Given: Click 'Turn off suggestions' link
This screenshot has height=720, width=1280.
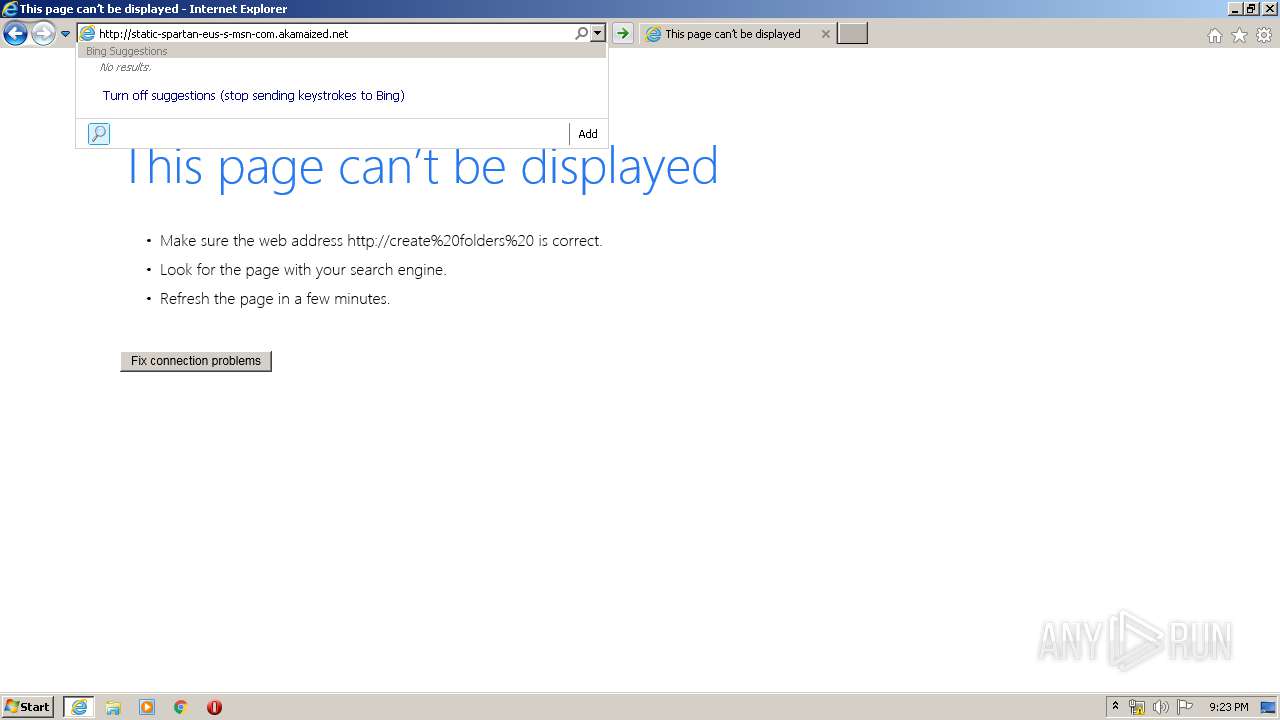Looking at the screenshot, I should [x=253, y=96].
